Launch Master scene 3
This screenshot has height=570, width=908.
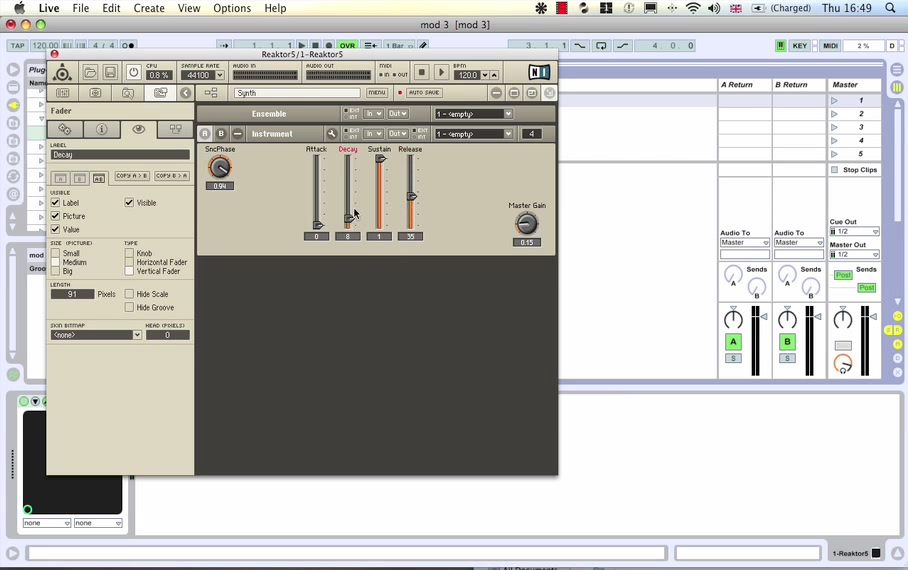coord(834,127)
